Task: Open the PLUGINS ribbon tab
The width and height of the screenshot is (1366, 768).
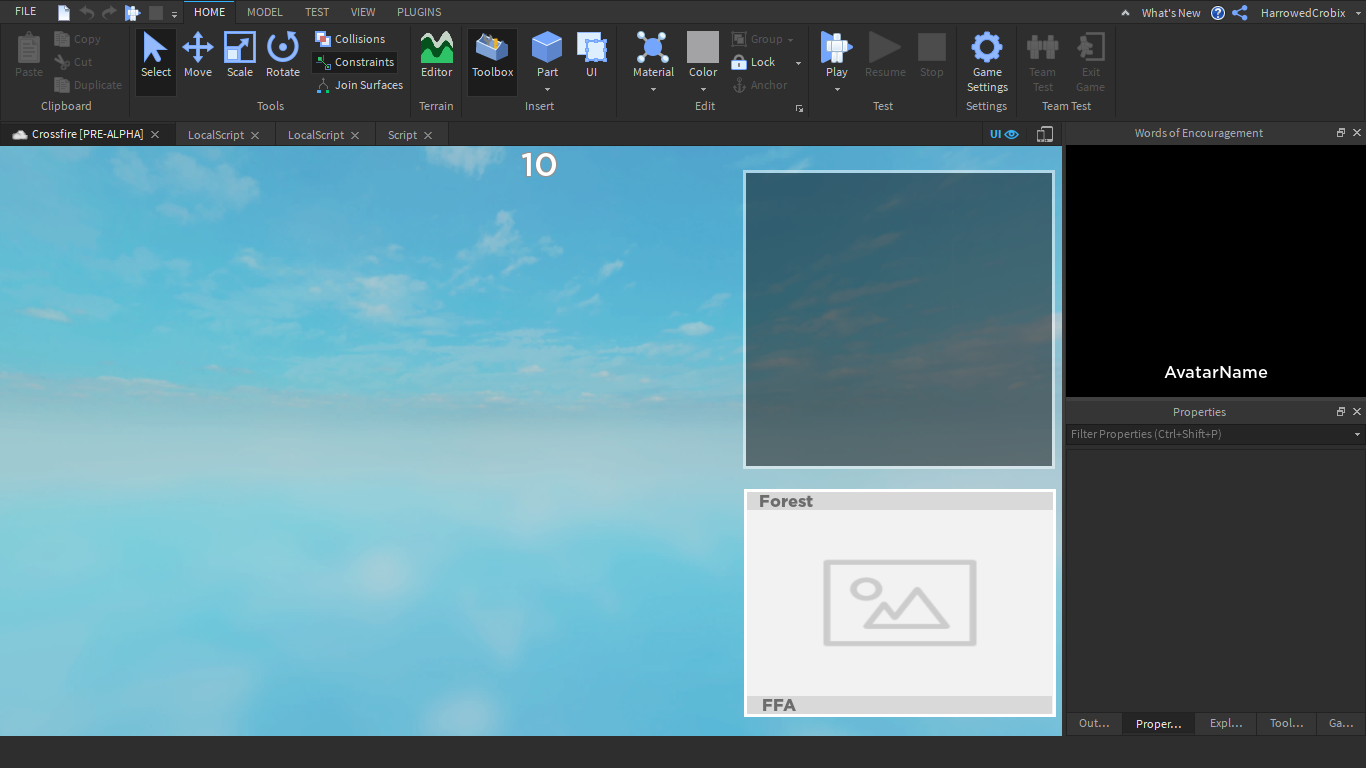Action: pos(419,12)
